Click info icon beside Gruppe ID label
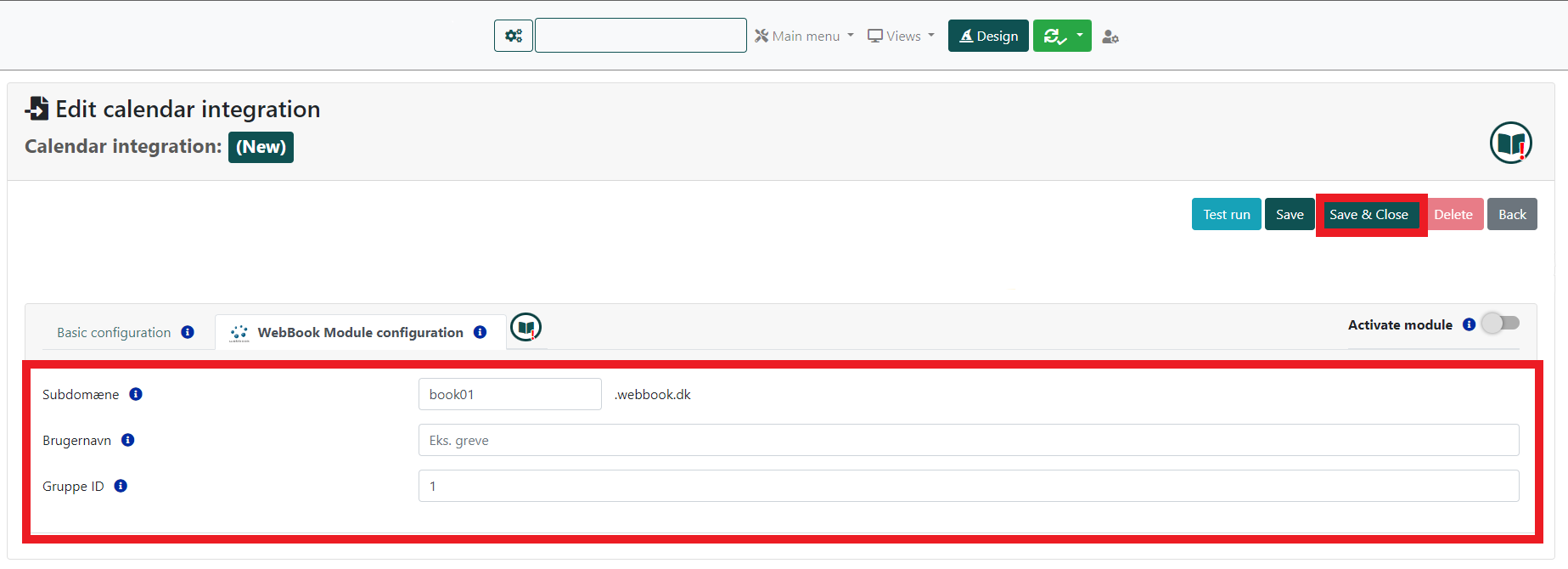Viewport: 1568px width, 569px height. pyautogui.click(x=121, y=486)
